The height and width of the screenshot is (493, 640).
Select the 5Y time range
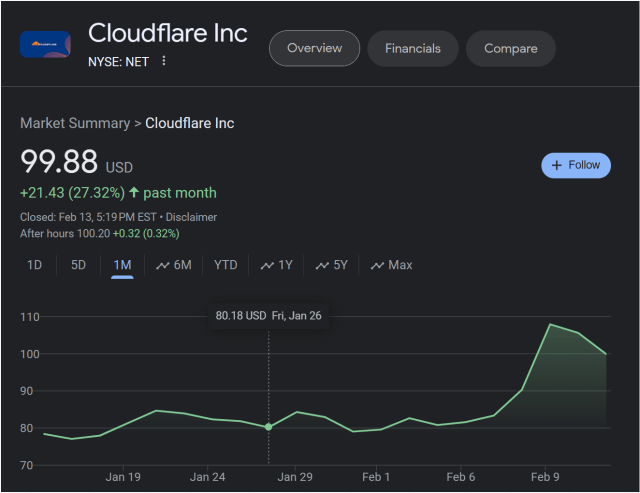[x=331, y=265]
